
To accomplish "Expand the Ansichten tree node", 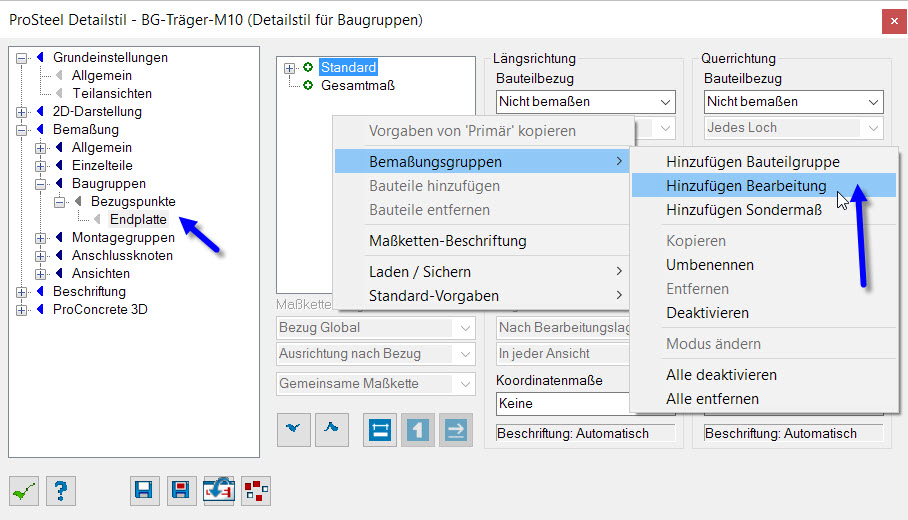I will tap(41, 274).
